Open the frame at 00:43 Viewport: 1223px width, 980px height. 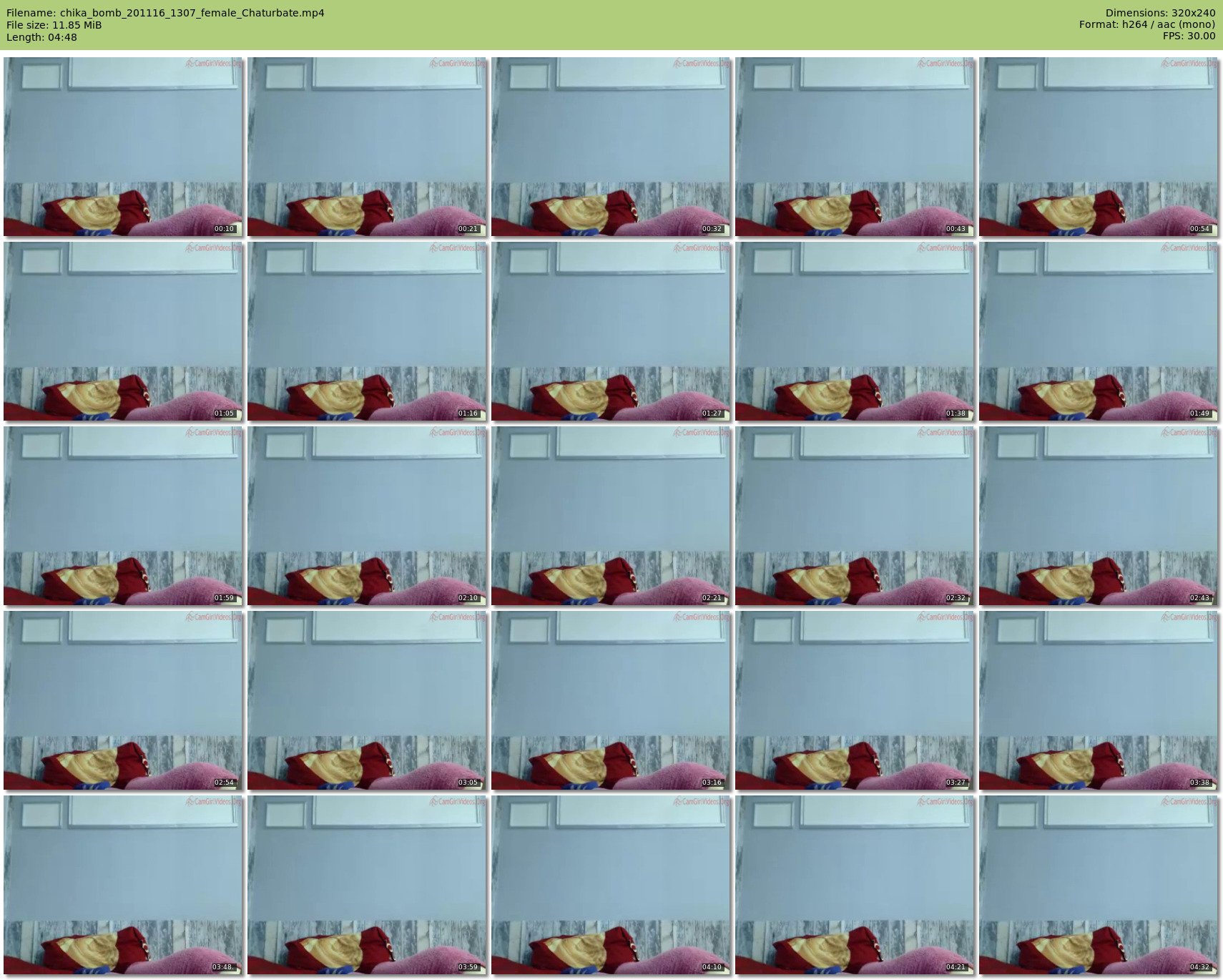coord(855,147)
